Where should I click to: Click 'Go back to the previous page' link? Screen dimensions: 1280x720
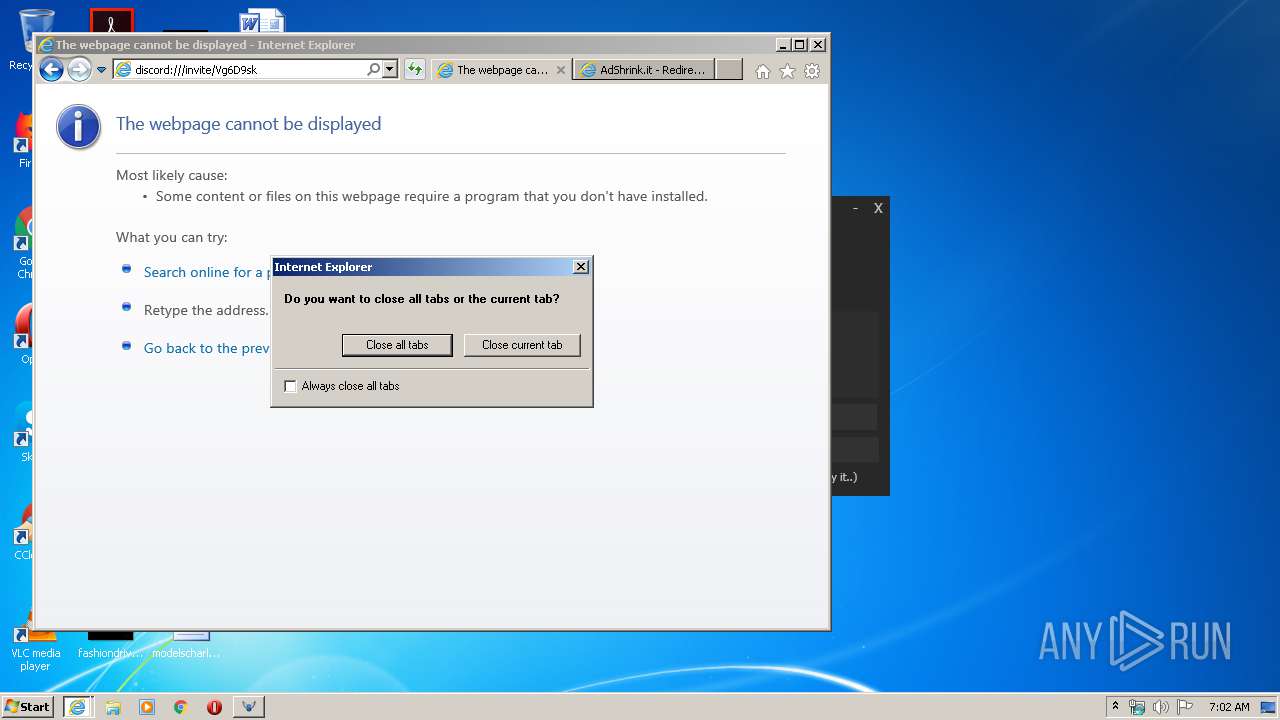coord(206,348)
